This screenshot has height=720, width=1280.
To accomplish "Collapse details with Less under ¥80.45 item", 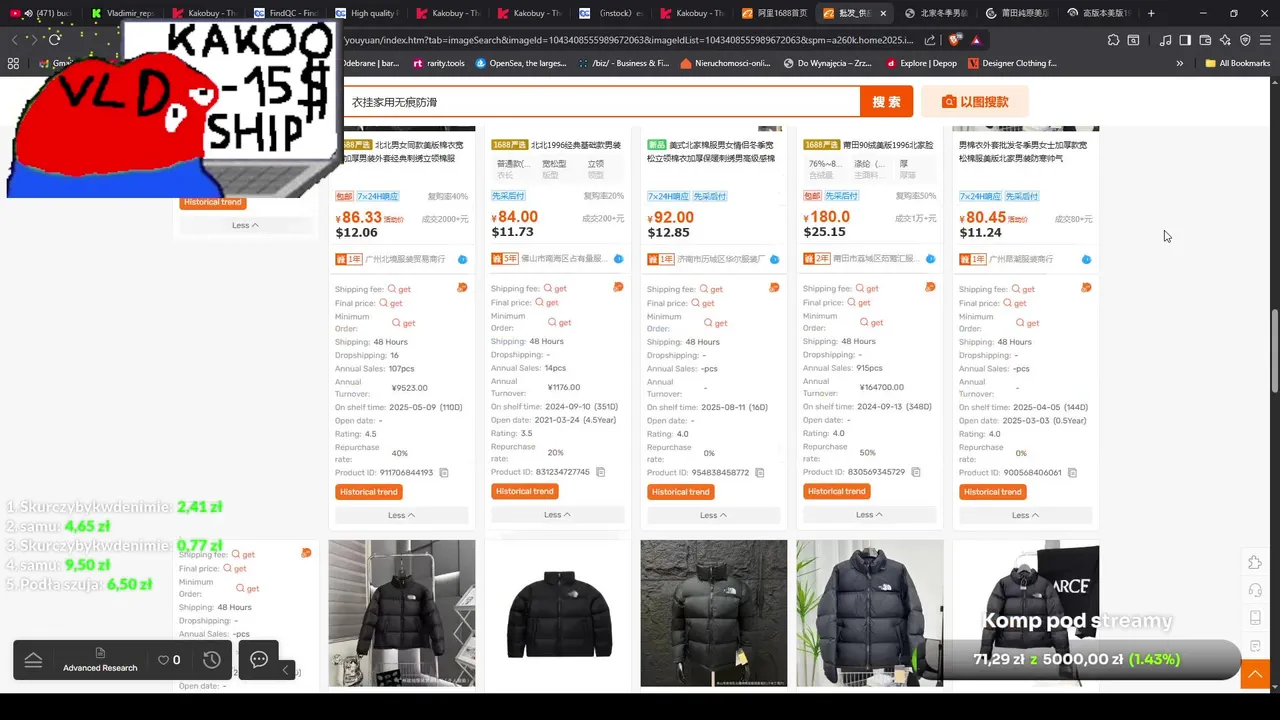I will click(1025, 516).
